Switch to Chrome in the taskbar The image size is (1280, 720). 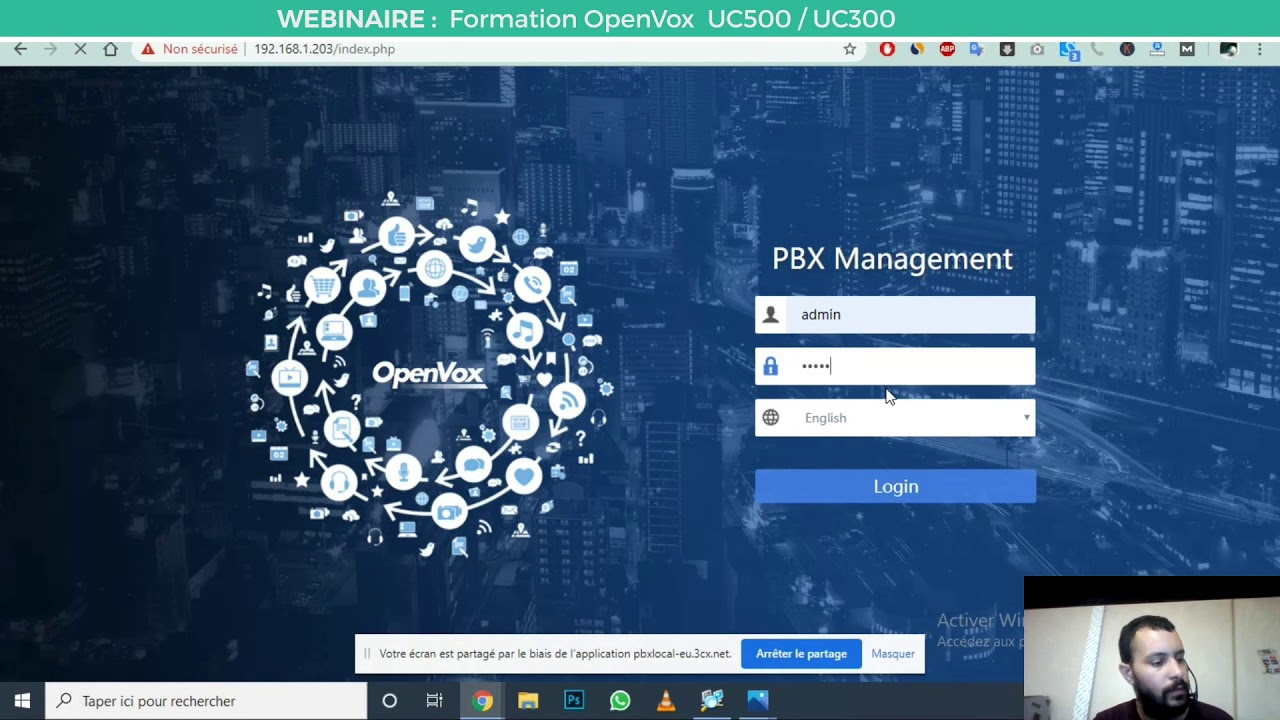483,701
